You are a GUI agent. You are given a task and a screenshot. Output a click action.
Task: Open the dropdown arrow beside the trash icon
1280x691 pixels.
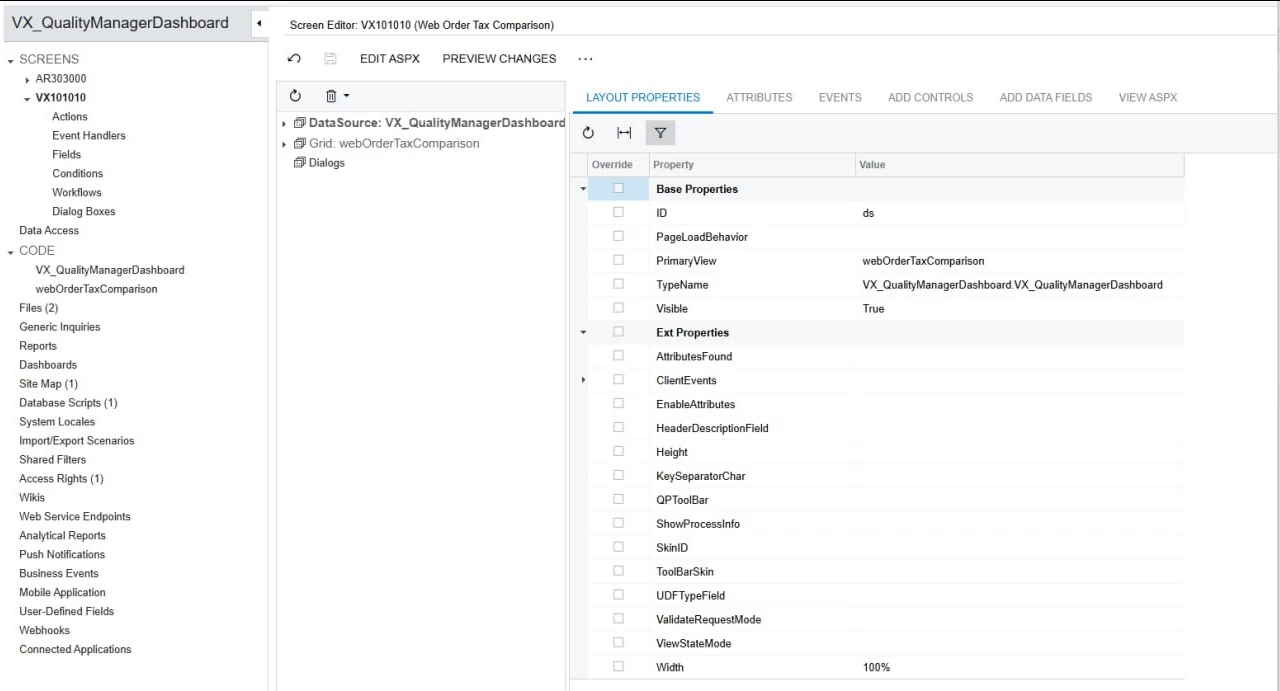pyautogui.click(x=345, y=95)
